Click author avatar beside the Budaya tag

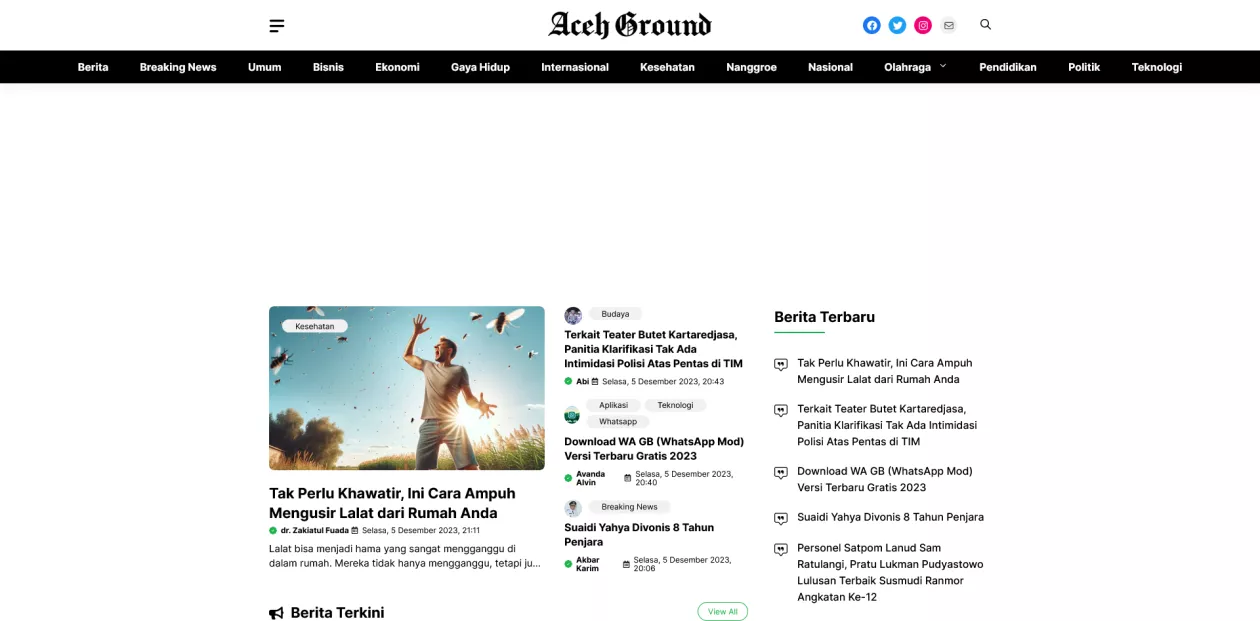[x=573, y=315]
